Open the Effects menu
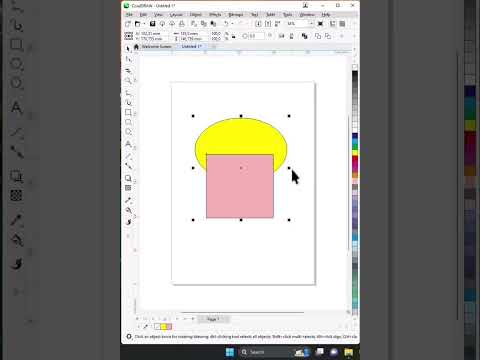The image size is (480, 360). tap(215, 15)
